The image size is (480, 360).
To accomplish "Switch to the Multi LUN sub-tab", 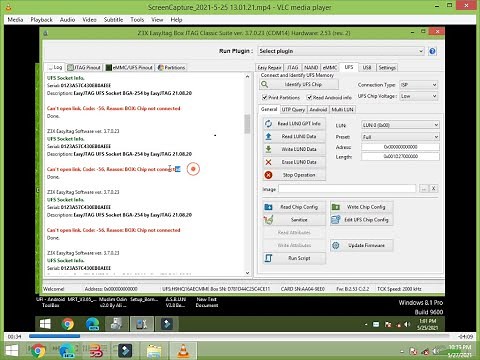I will [342, 109].
